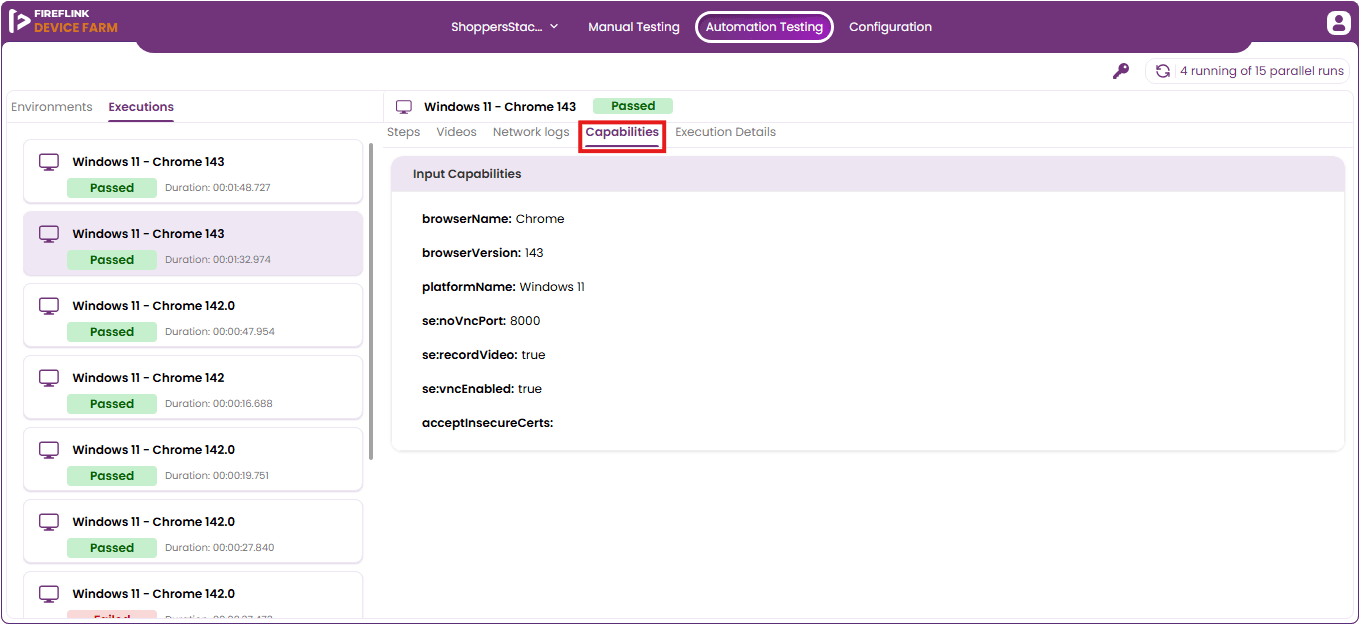Open the user profile icon

1338,23
